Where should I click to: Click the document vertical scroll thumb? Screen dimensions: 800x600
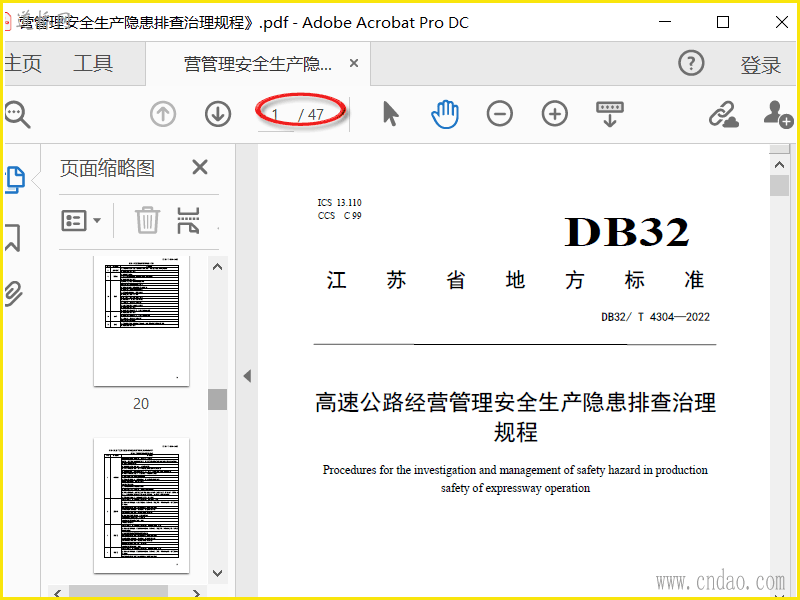[779, 185]
